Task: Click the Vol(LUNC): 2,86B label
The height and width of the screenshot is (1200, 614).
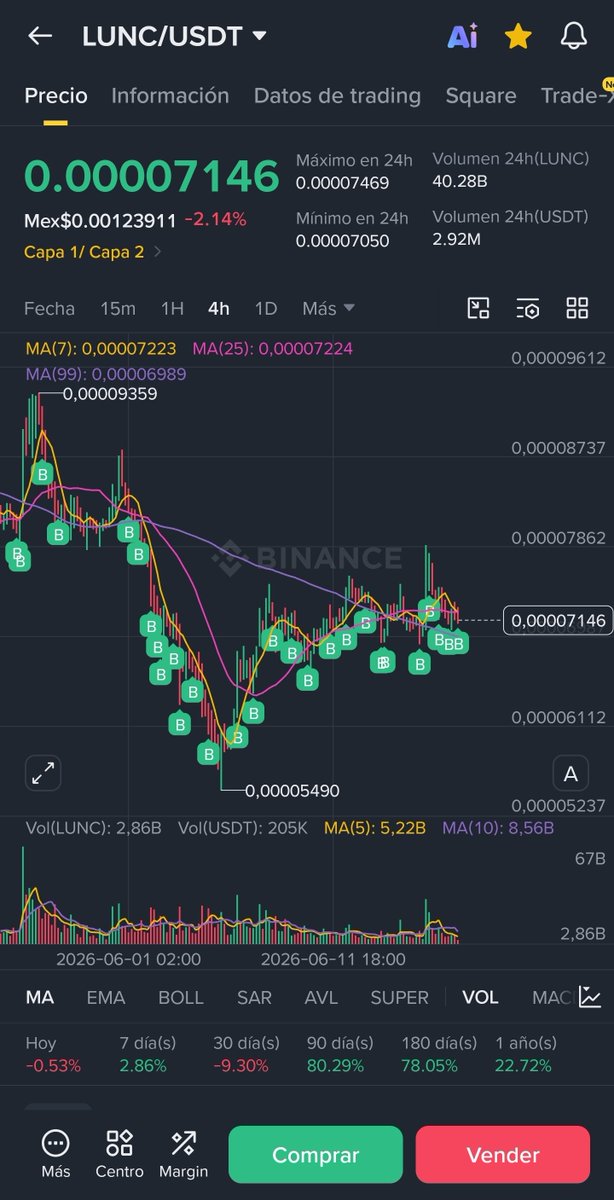Action: (x=92, y=828)
